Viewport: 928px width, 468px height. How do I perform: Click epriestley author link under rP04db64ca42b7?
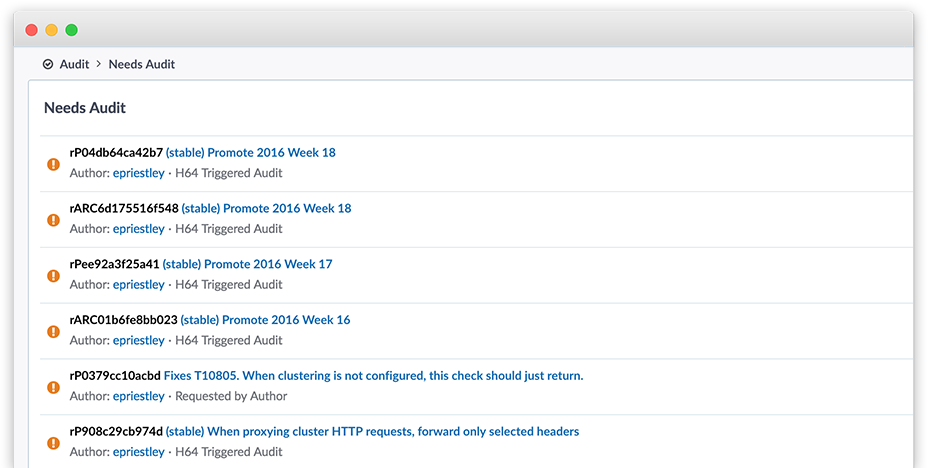coord(138,173)
